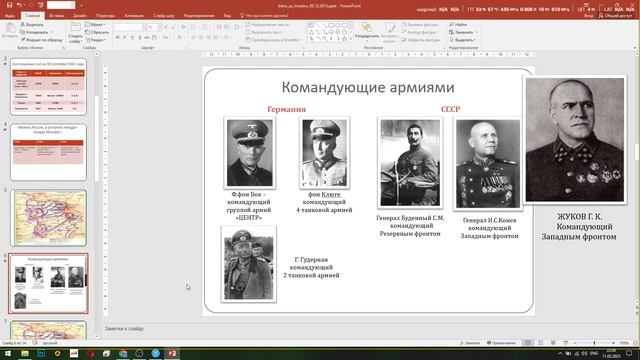This screenshot has height=360, width=640.
Task: Create a new slide with Создать слайд
Action: click(76, 33)
